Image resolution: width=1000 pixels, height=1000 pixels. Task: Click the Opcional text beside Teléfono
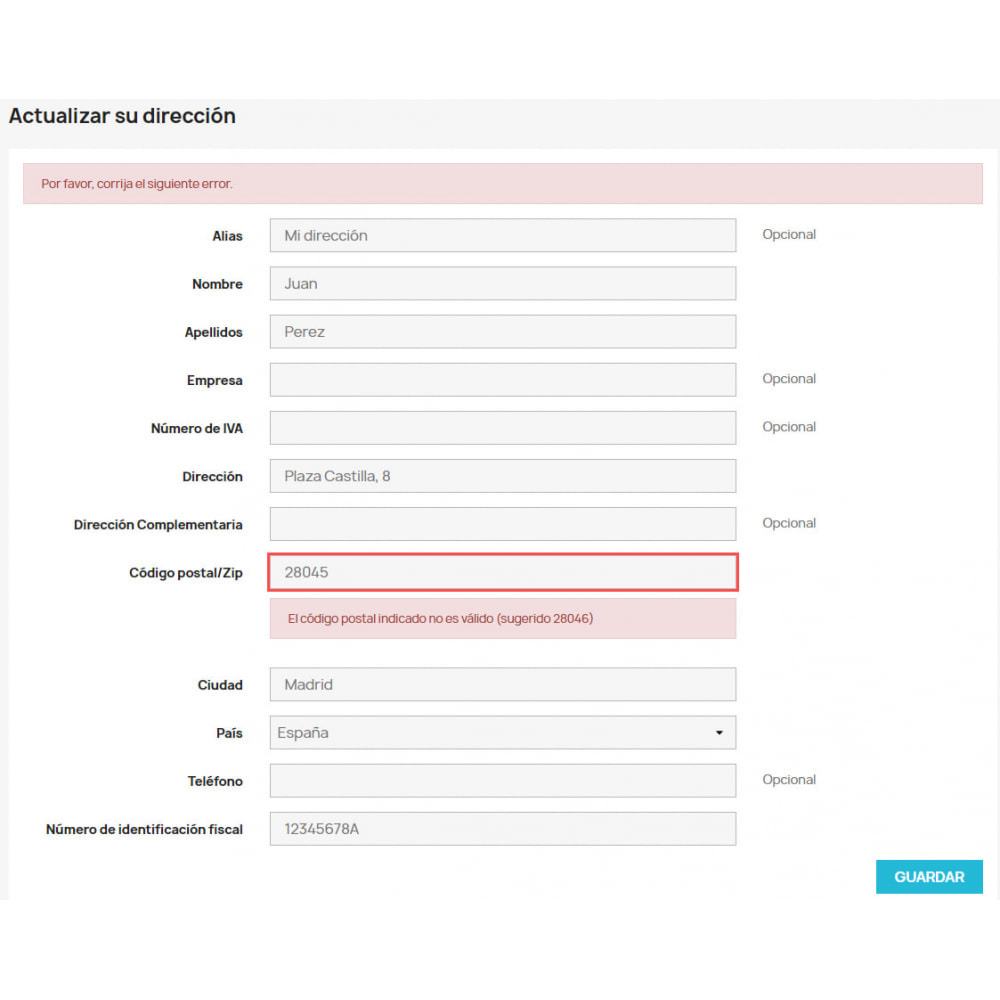(789, 780)
